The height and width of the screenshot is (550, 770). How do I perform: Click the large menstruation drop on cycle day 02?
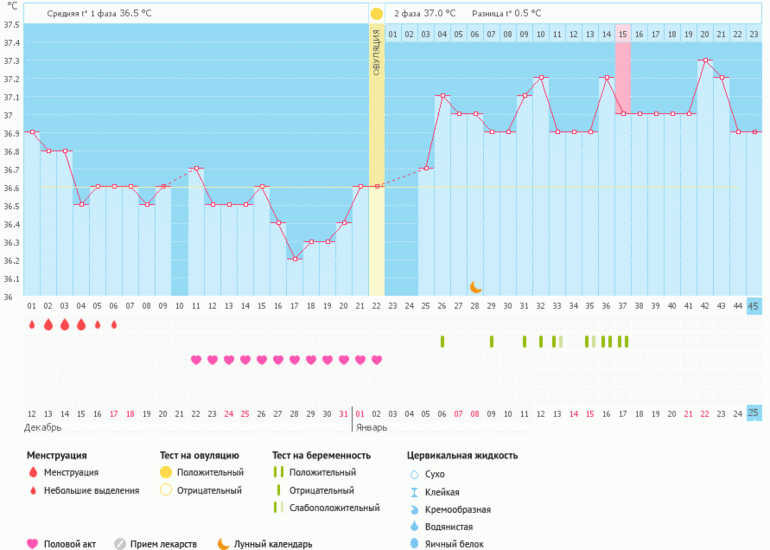[x=48, y=324]
